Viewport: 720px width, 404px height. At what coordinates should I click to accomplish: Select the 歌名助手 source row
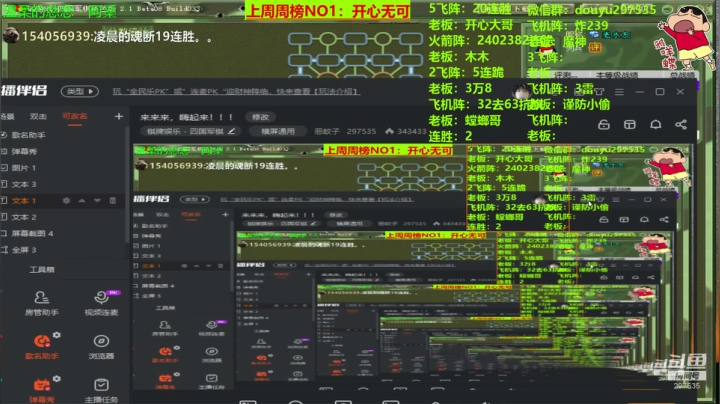[63, 135]
